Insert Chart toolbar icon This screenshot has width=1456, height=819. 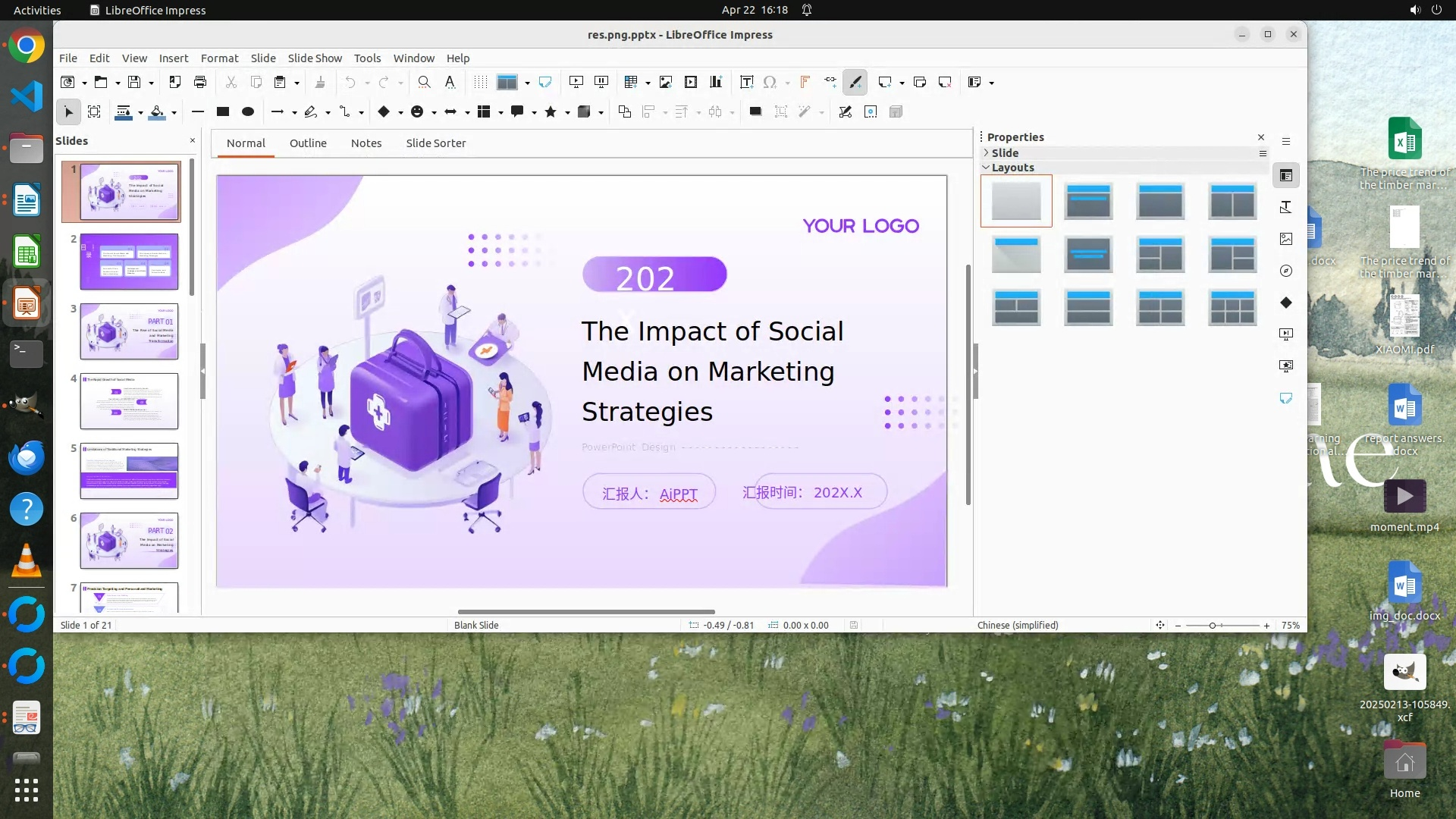[716, 82]
